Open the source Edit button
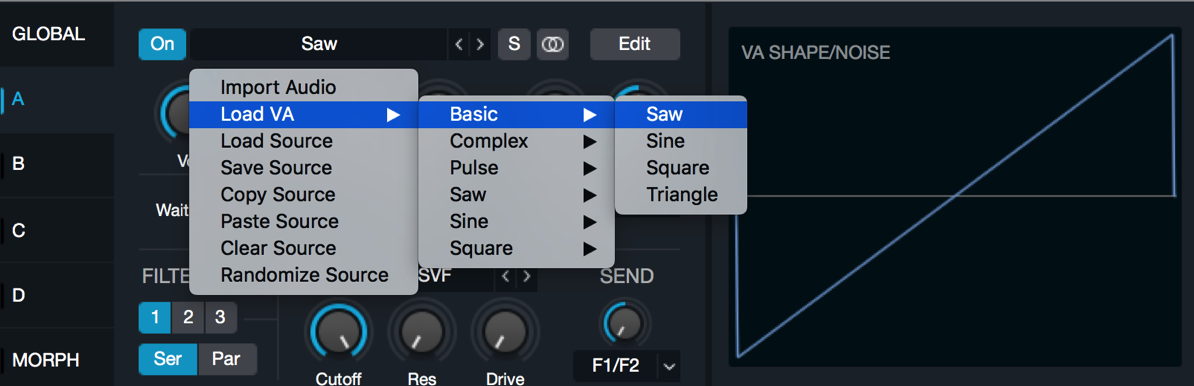 pos(634,44)
